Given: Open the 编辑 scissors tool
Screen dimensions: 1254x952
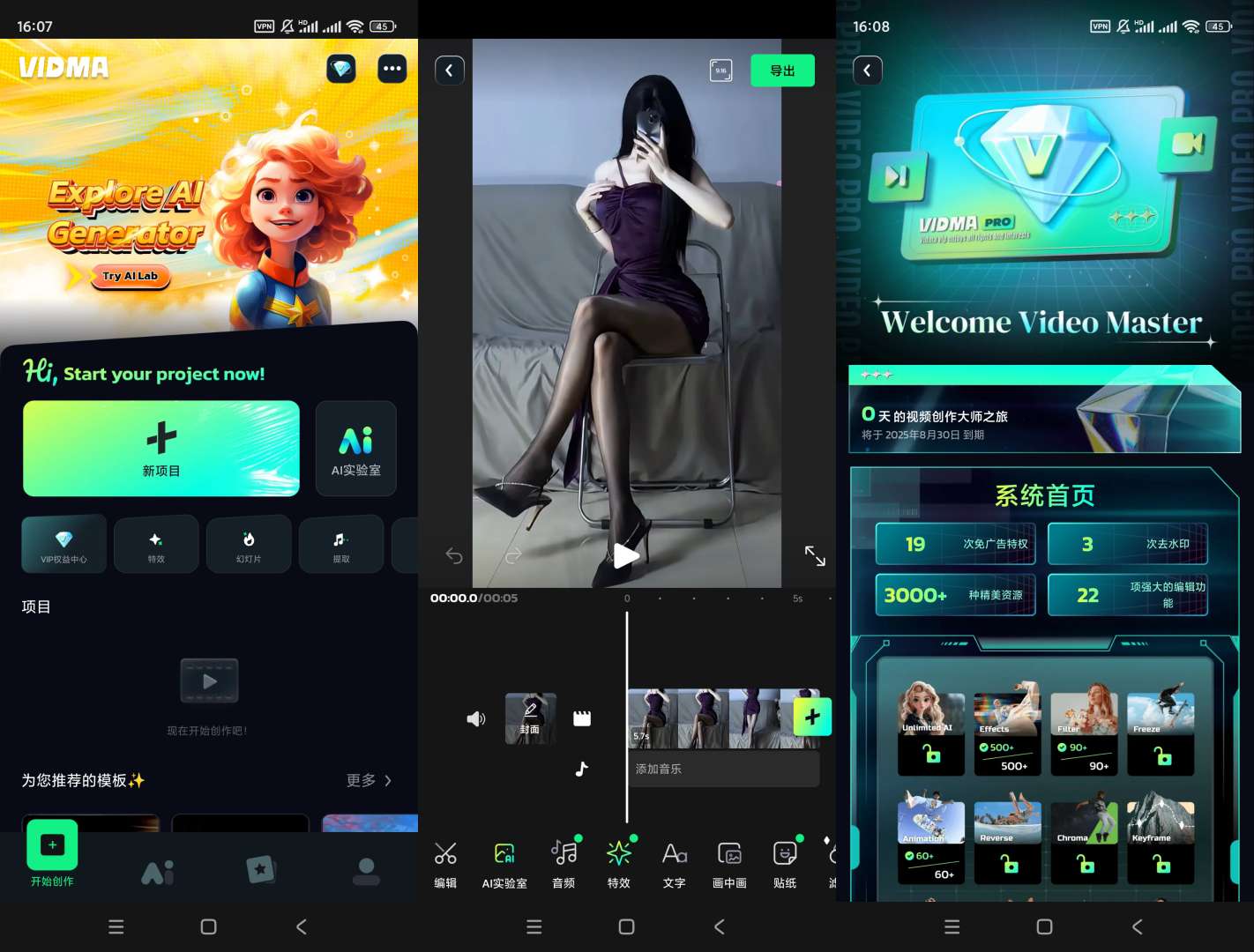Looking at the screenshot, I should click(x=445, y=864).
